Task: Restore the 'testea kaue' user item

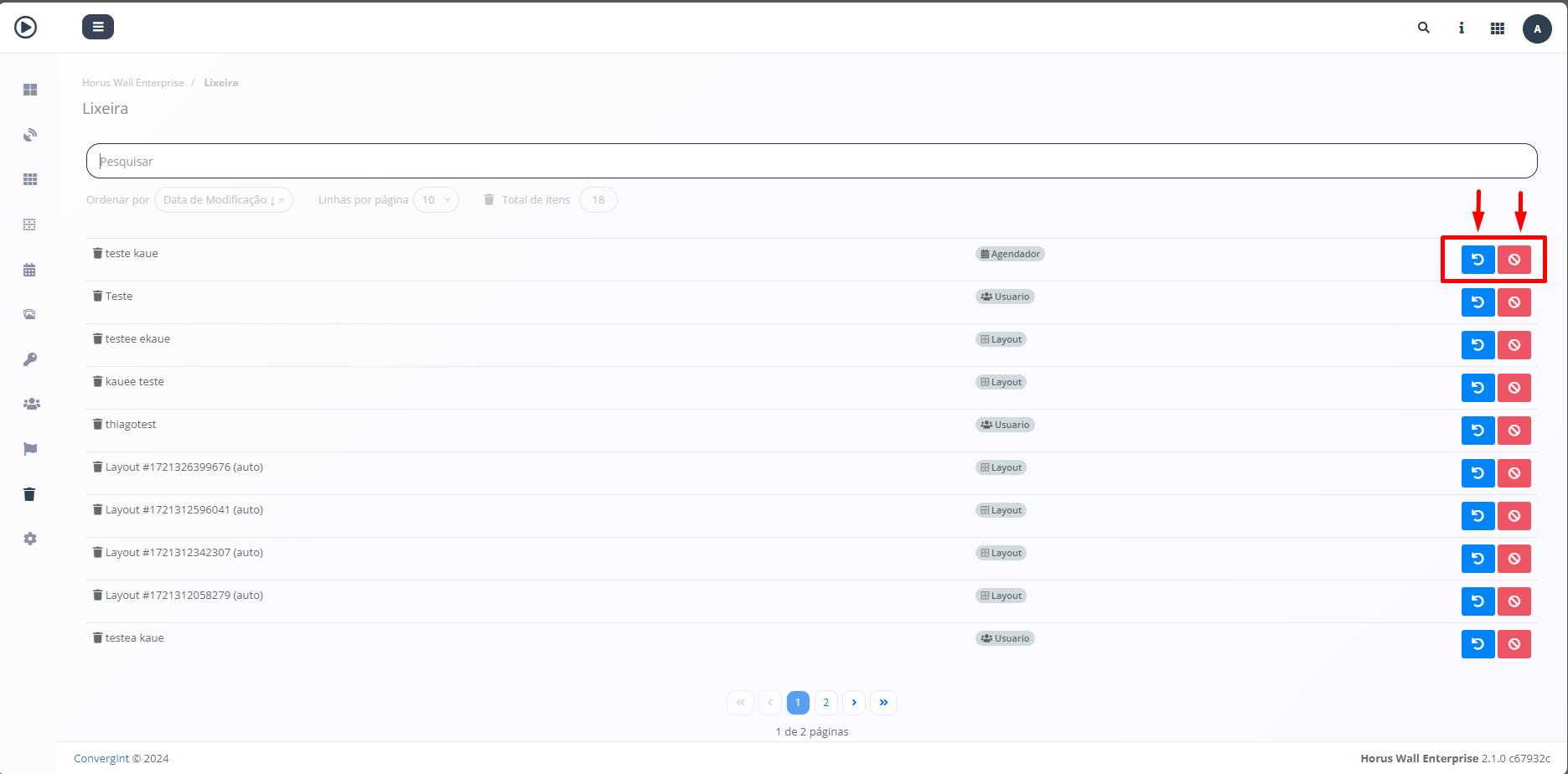Action: 1477,644
